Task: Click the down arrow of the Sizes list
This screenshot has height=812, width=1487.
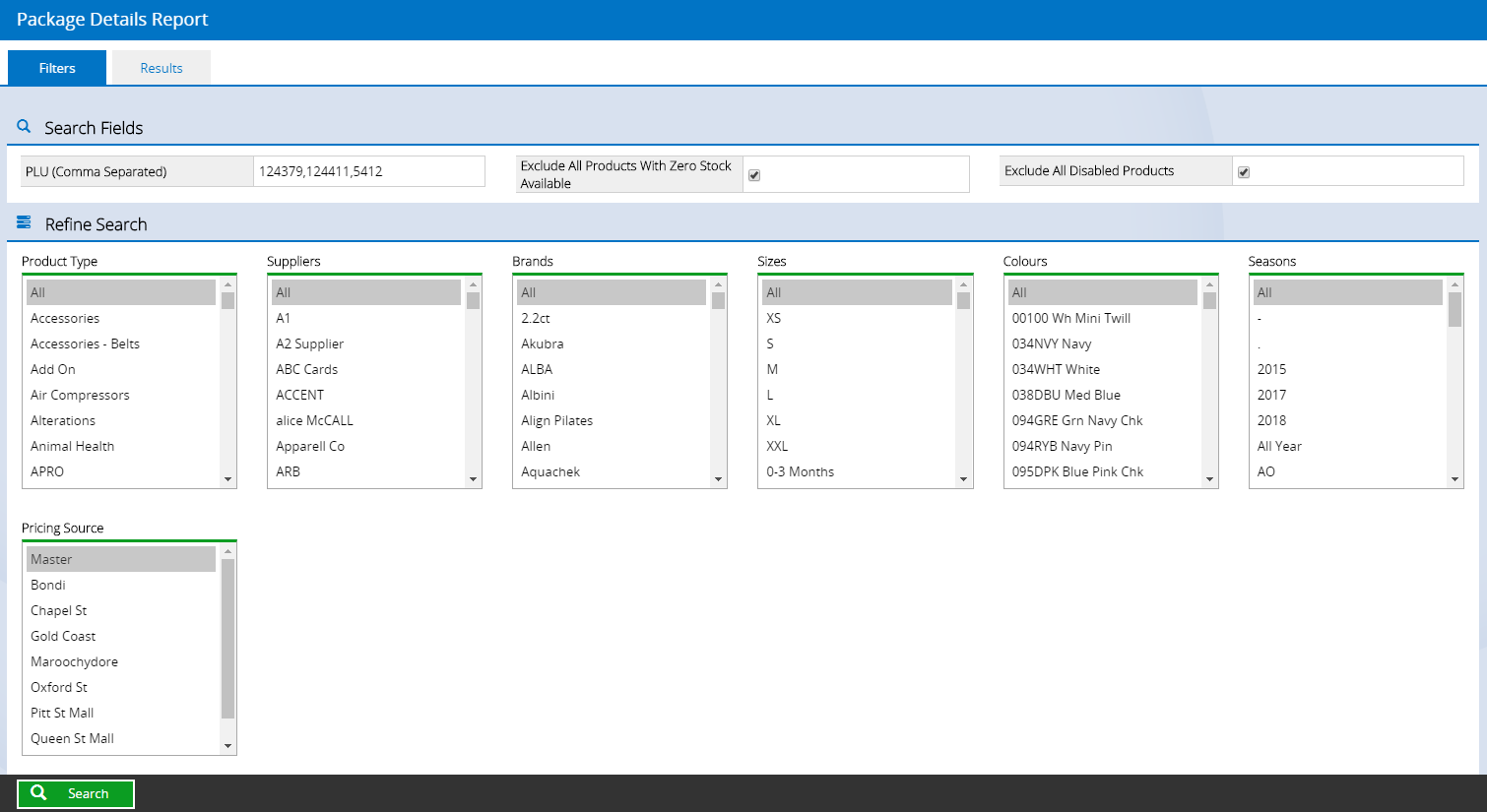Action: coord(964,479)
